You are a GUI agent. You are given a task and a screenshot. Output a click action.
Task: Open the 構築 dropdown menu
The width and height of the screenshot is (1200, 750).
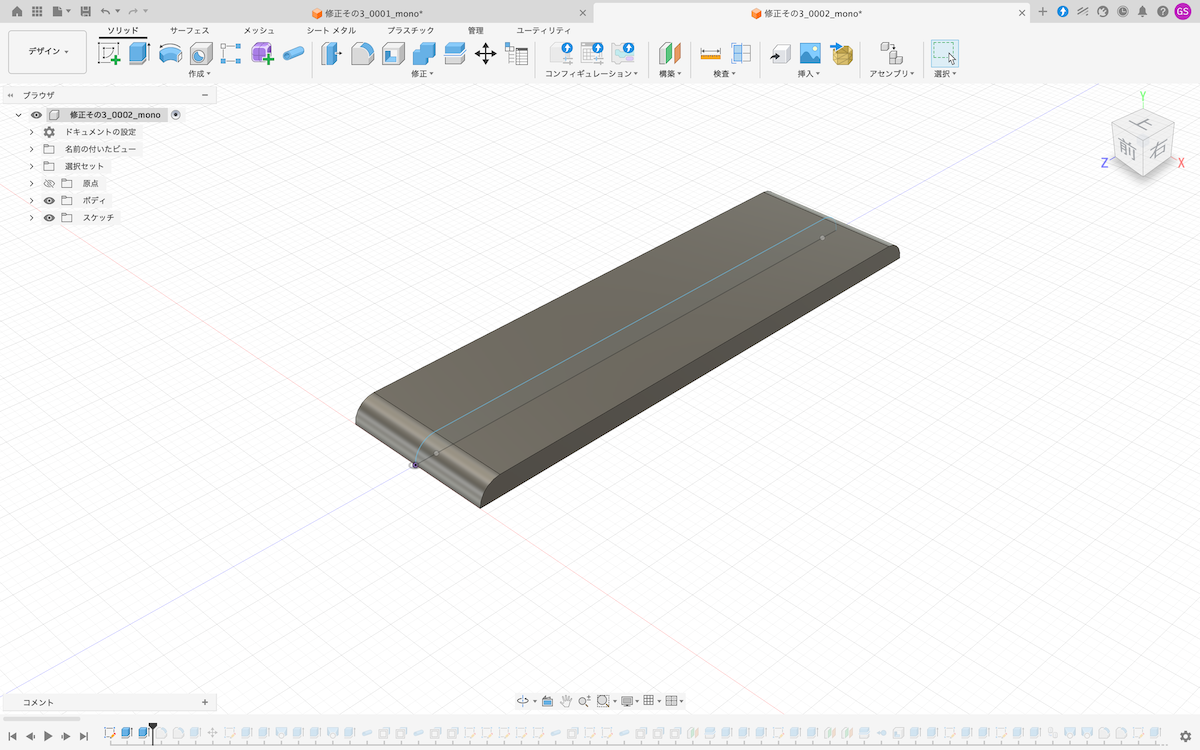pos(670,74)
